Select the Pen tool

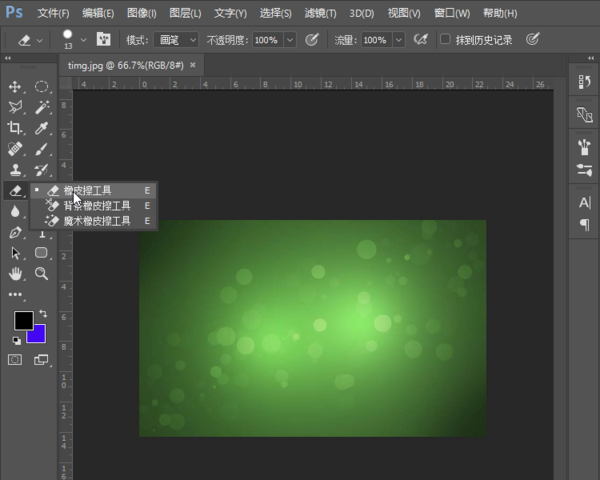15,232
